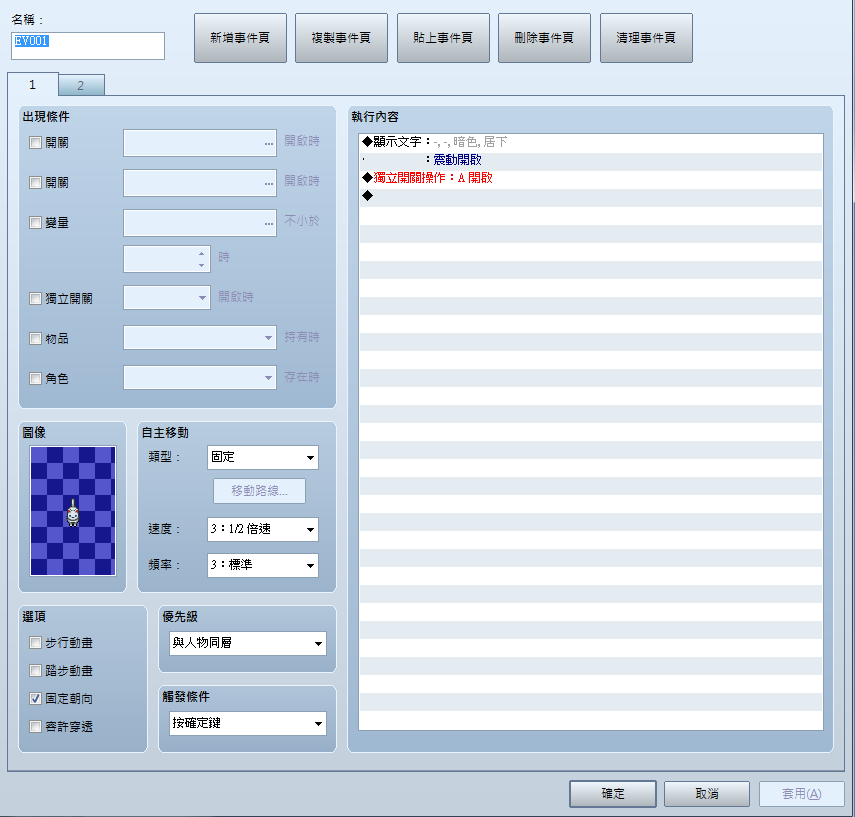Open the 類型 dropdown showing 固定
The height and width of the screenshot is (817, 855).
click(x=263, y=458)
